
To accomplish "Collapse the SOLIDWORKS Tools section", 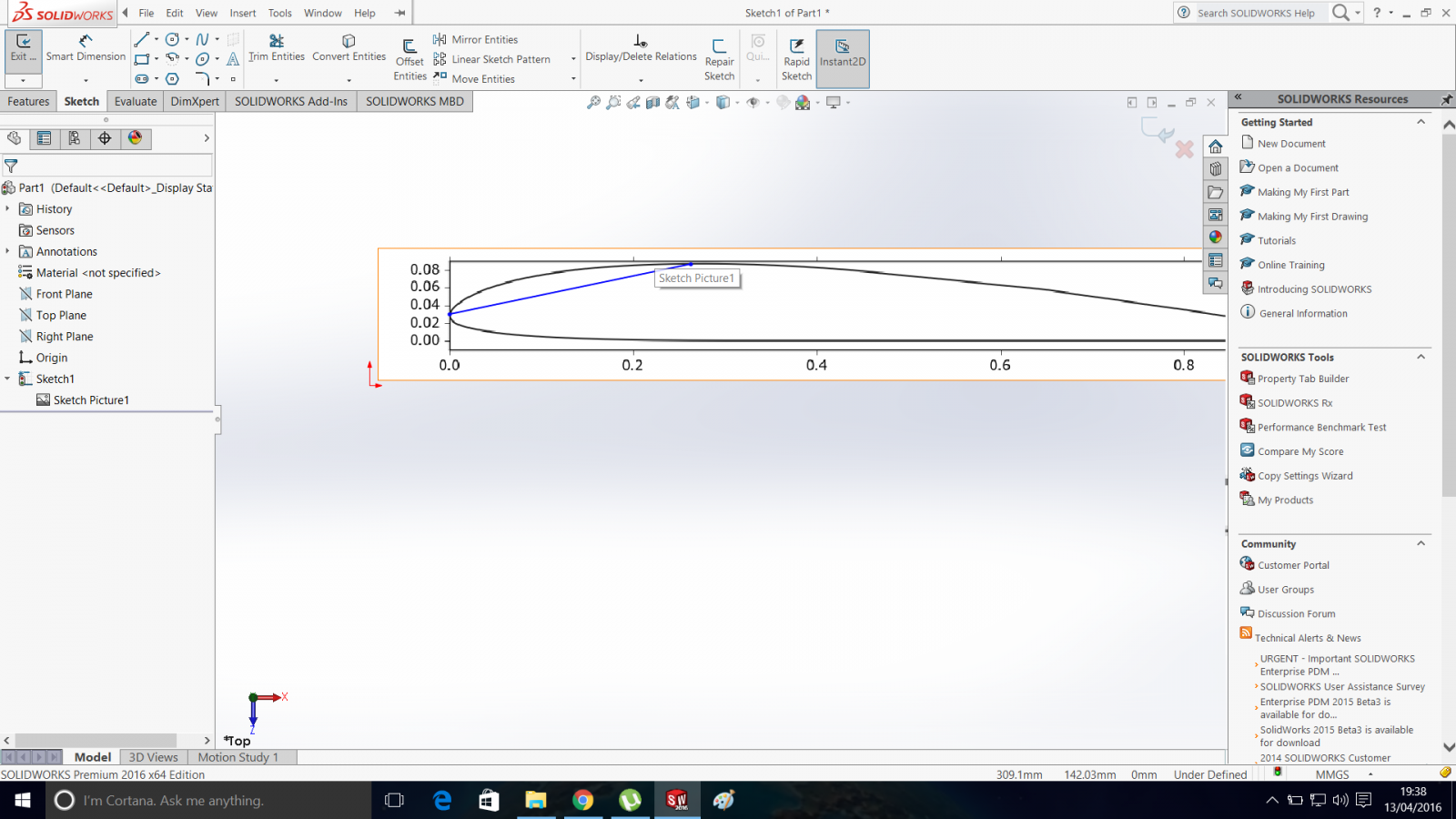I will pyautogui.click(x=1421, y=357).
